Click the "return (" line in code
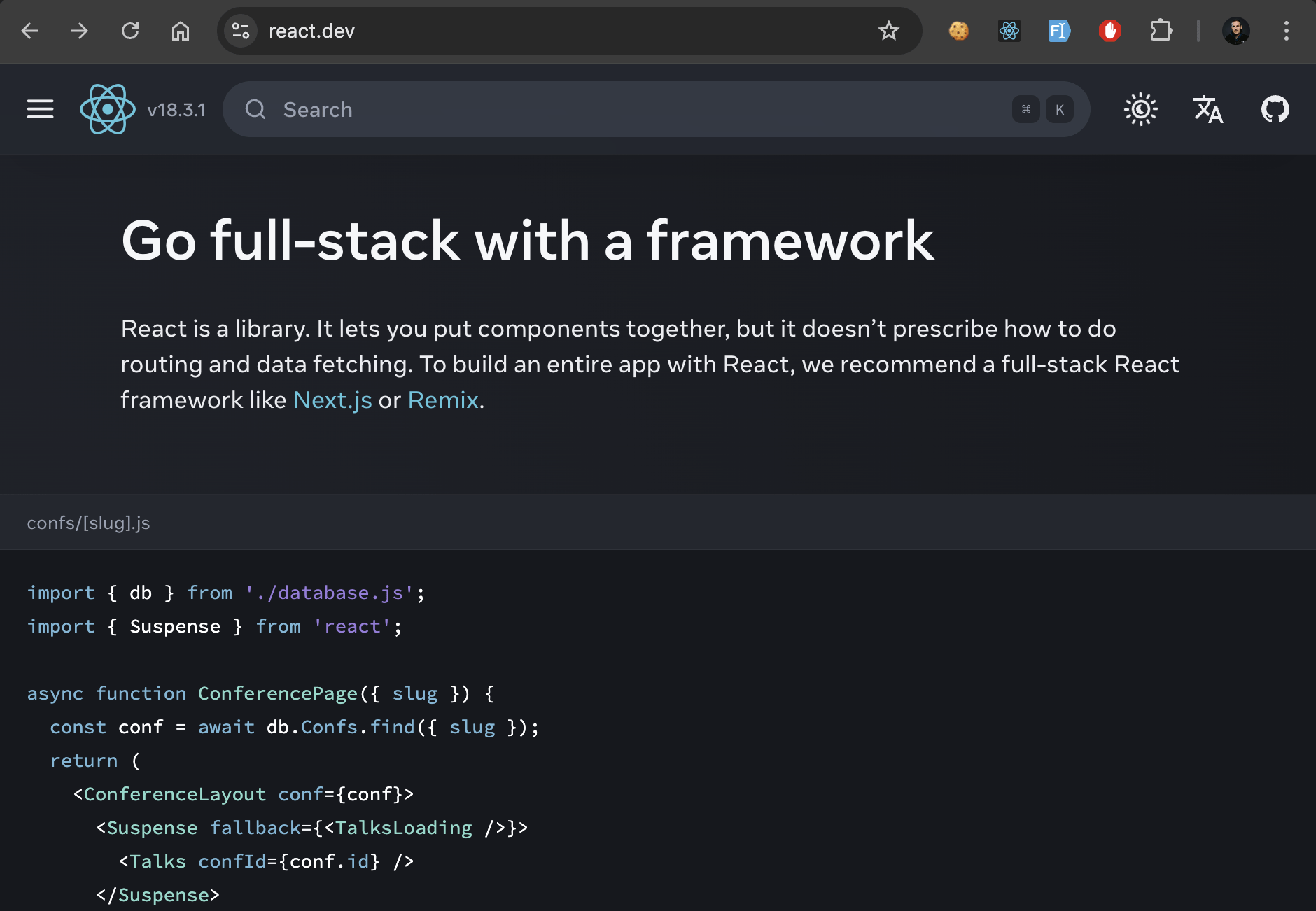Image resolution: width=1316 pixels, height=911 pixels. coord(95,761)
